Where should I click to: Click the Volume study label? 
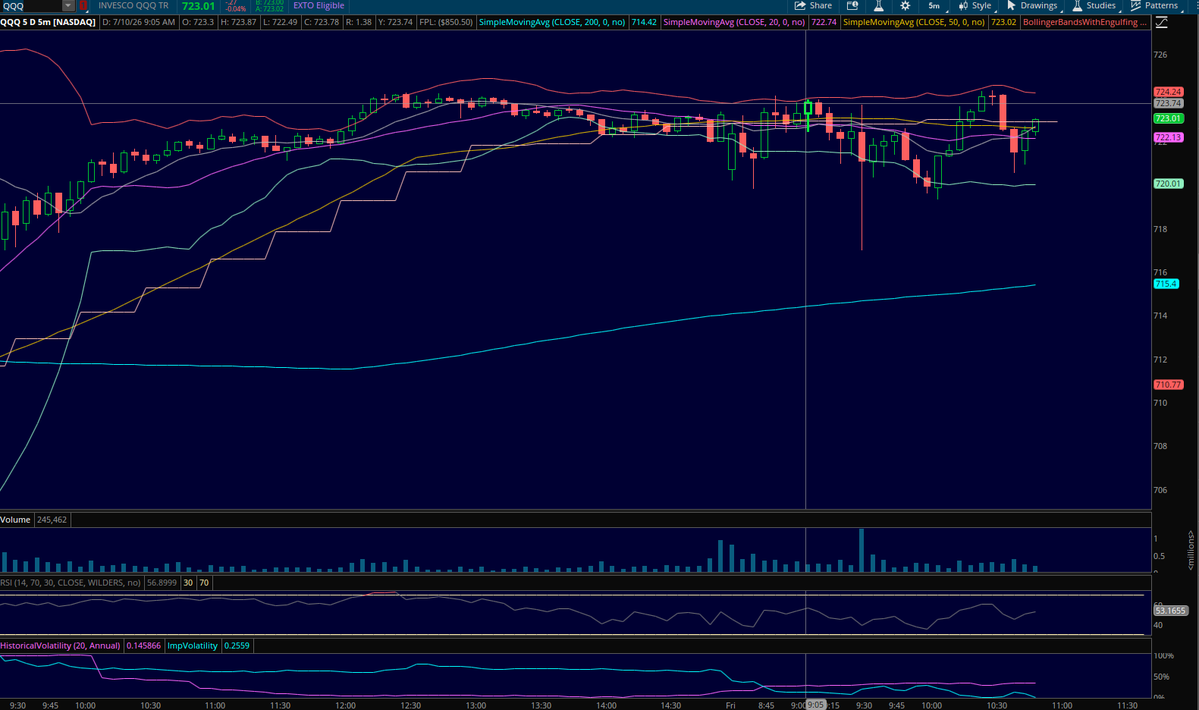click(15, 520)
